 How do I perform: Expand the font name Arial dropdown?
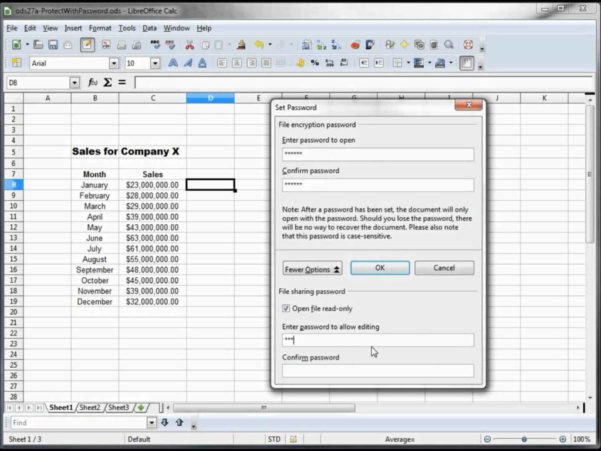click(x=114, y=63)
